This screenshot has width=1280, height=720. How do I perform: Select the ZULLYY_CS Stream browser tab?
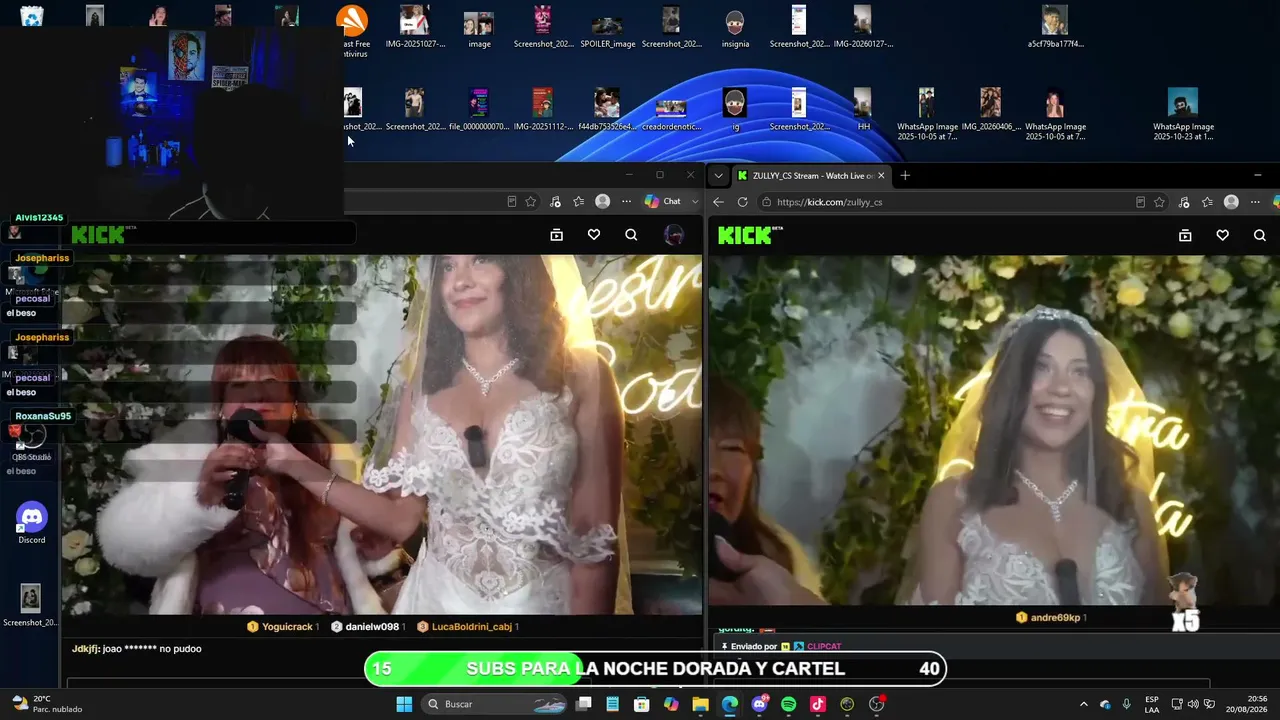[x=811, y=175]
